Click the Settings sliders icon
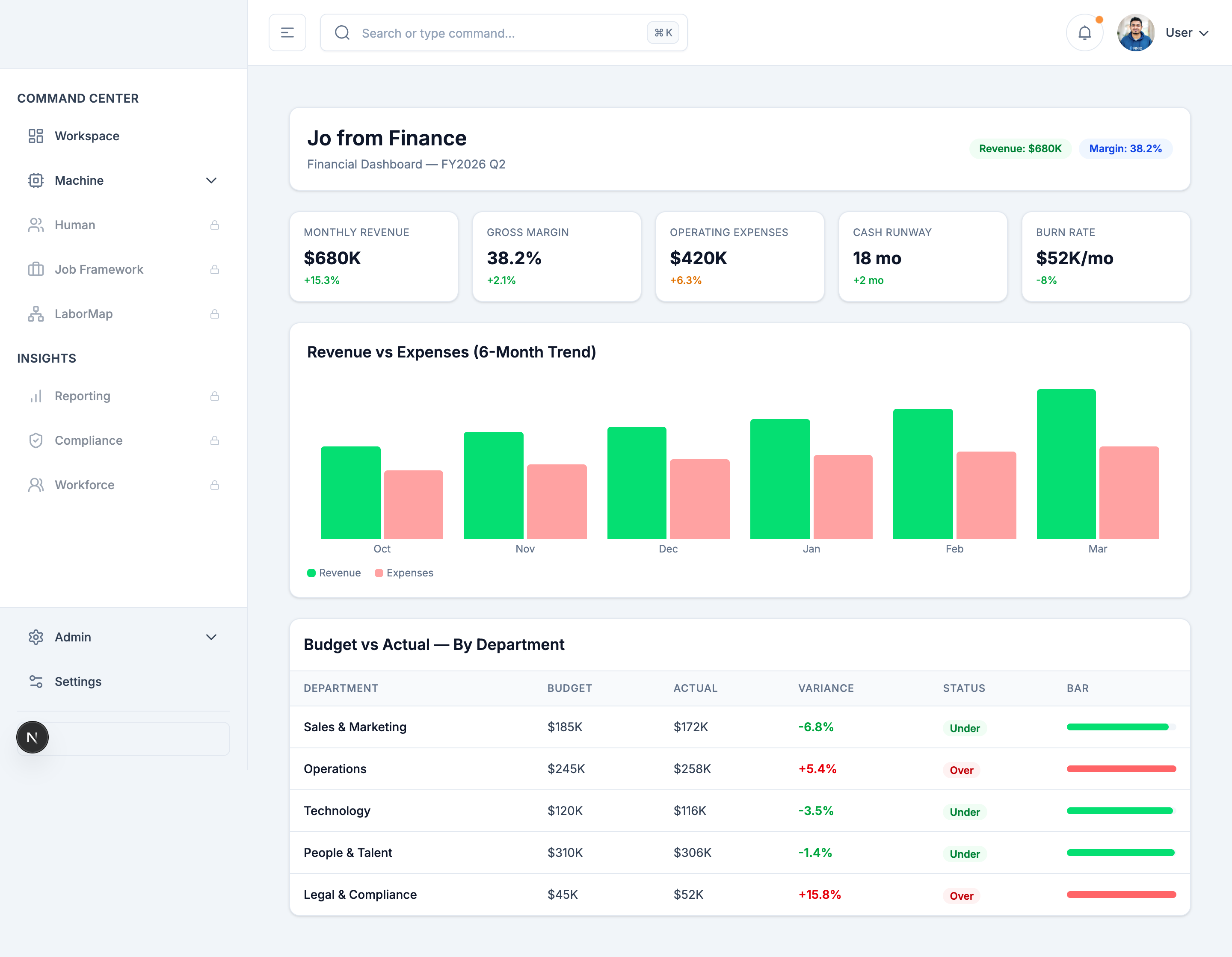This screenshot has height=957, width=1232. [x=36, y=682]
